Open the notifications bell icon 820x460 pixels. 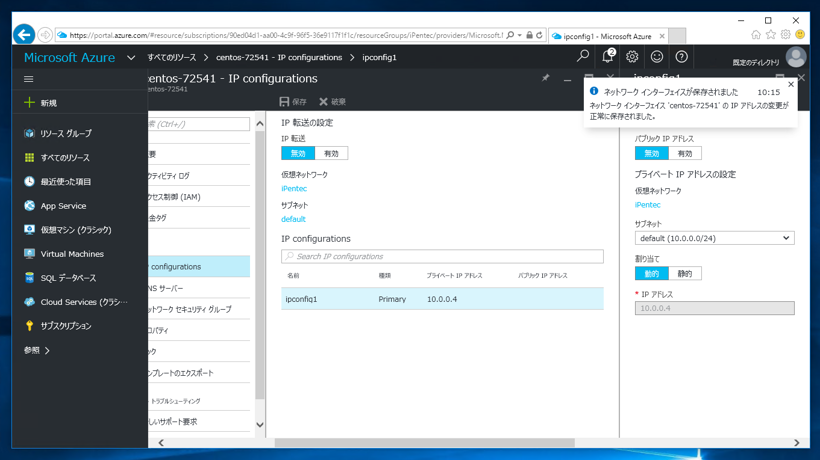607,56
